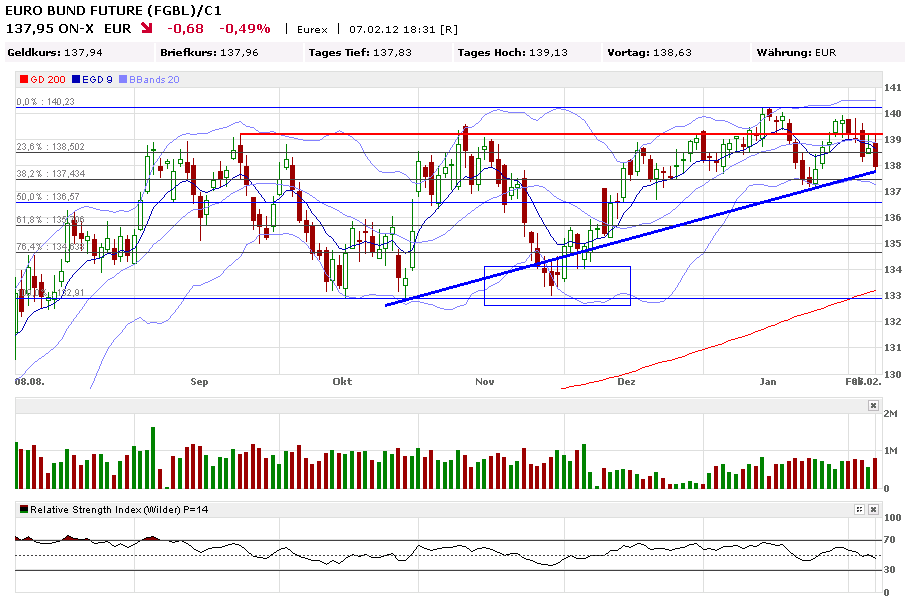This screenshot has height=598, width=912.
Task: Select the BBands 20 legend label
Action: [x=154, y=80]
